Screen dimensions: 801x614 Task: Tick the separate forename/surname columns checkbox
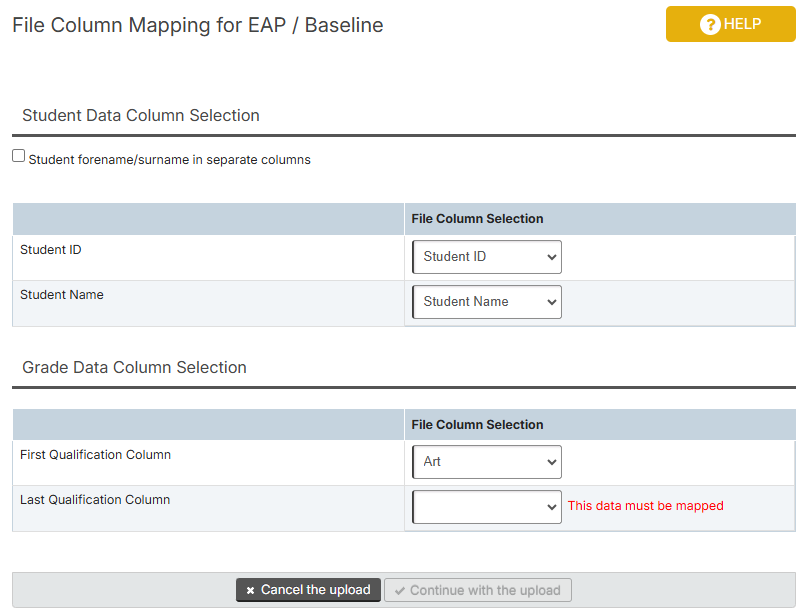pyautogui.click(x=19, y=156)
